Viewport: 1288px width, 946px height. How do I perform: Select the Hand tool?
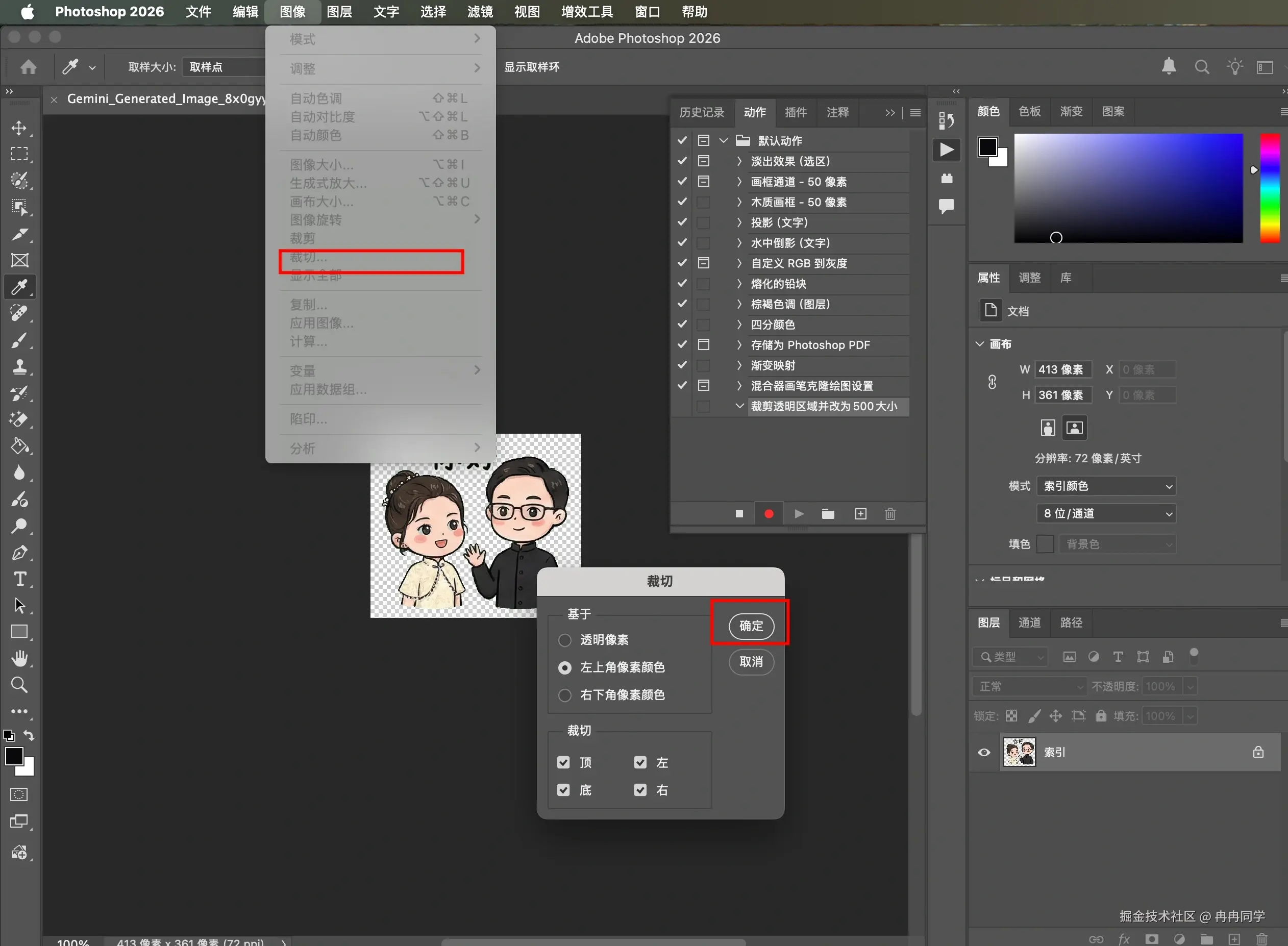point(19,659)
